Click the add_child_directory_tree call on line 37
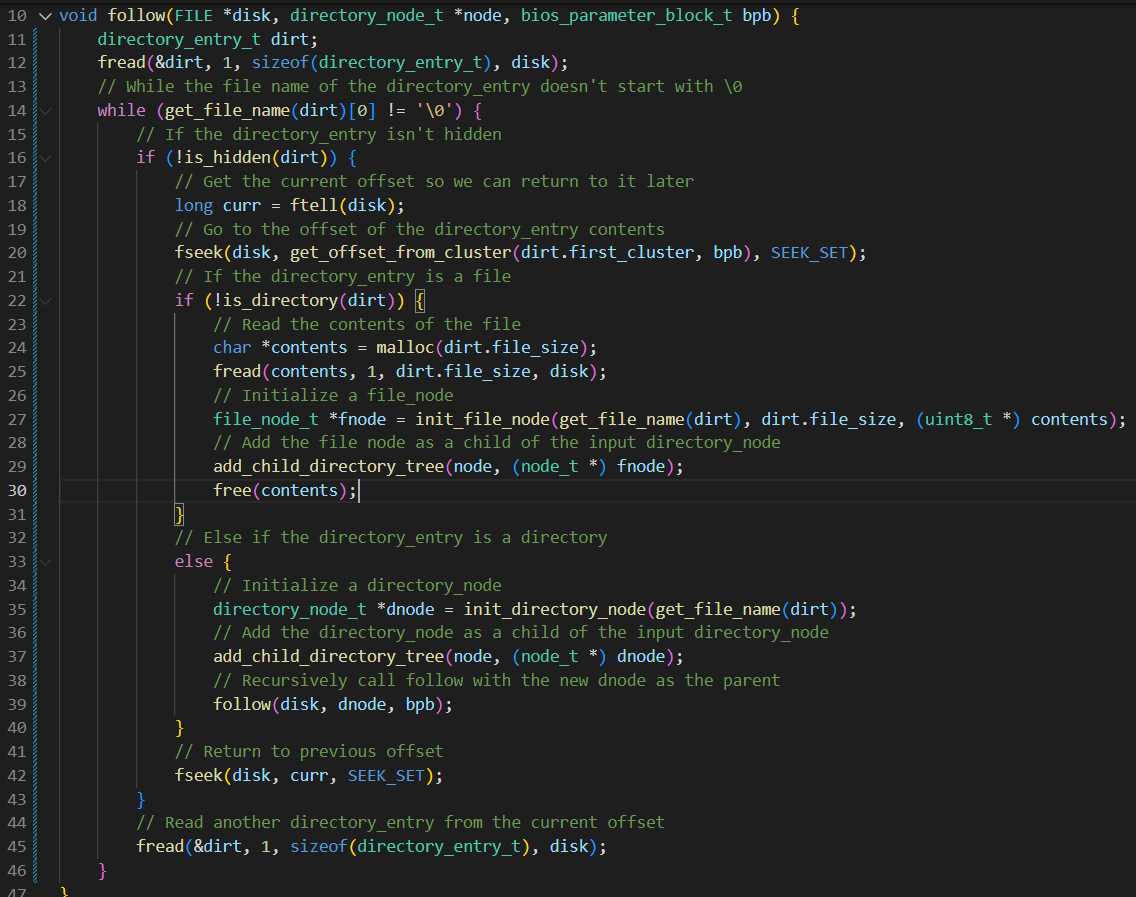This screenshot has height=897, width=1136. [327, 656]
